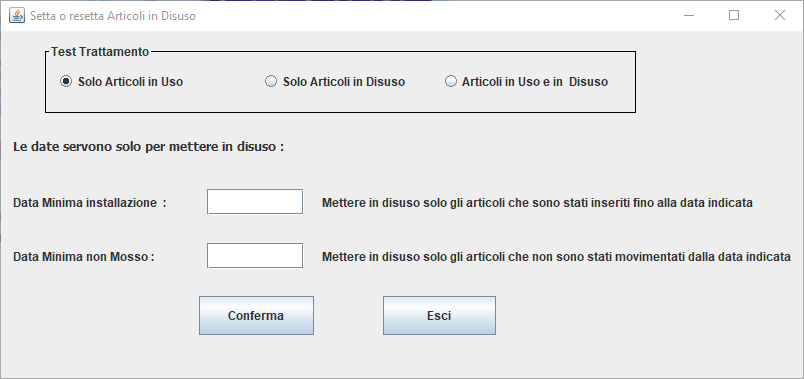Maximize the Articoli in Disuso window
This screenshot has width=804, height=379.
pos(734,15)
